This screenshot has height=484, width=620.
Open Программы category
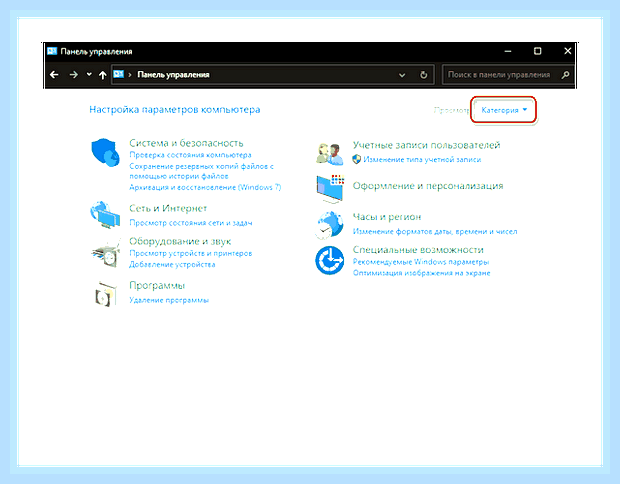tap(157, 285)
